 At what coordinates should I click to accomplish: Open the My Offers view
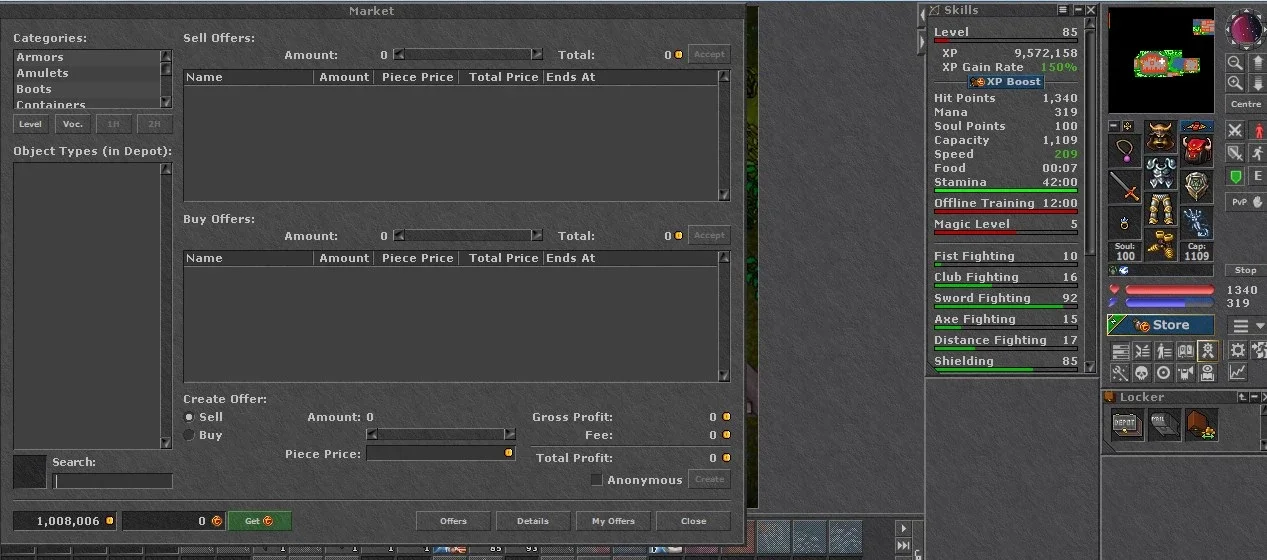[613, 521]
